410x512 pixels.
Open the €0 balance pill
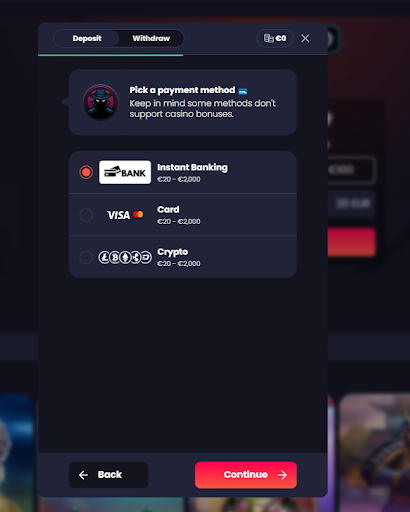click(x=275, y=38)
